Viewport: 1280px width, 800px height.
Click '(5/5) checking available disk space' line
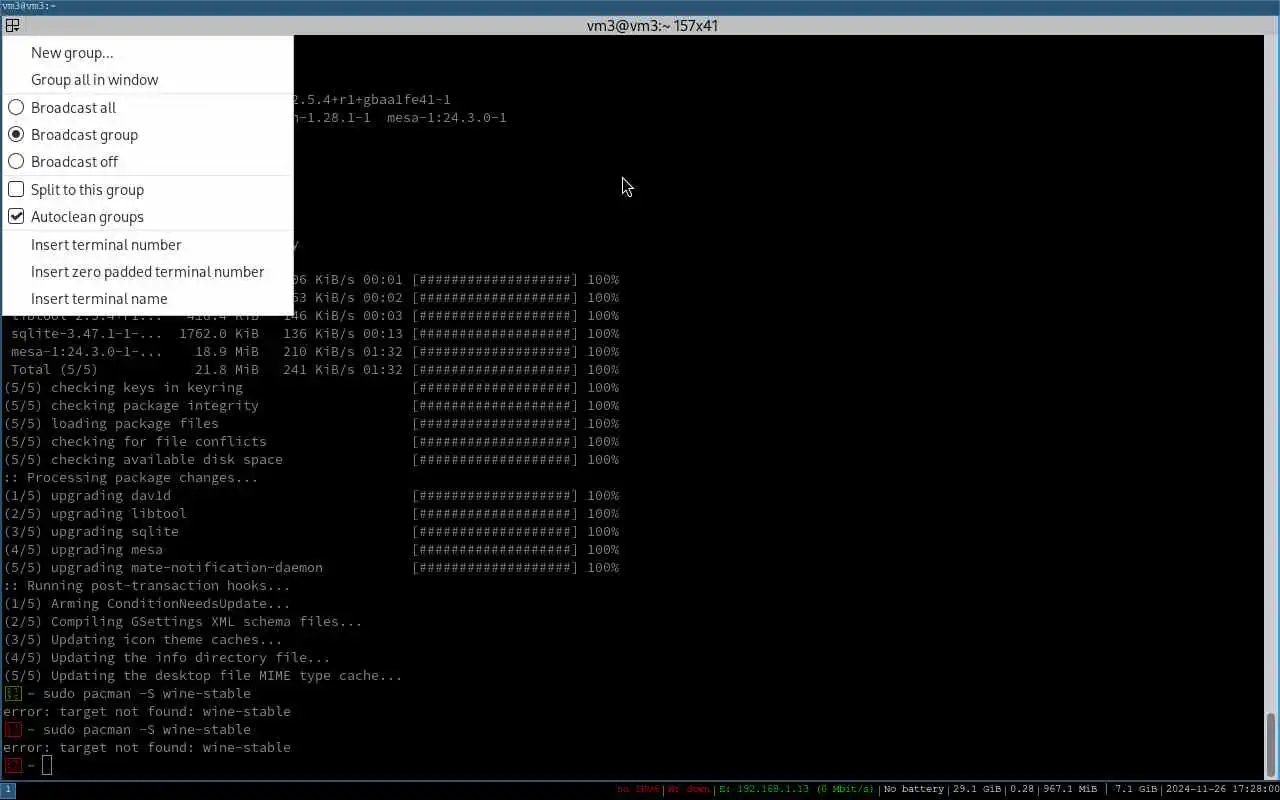click(143, 460)
